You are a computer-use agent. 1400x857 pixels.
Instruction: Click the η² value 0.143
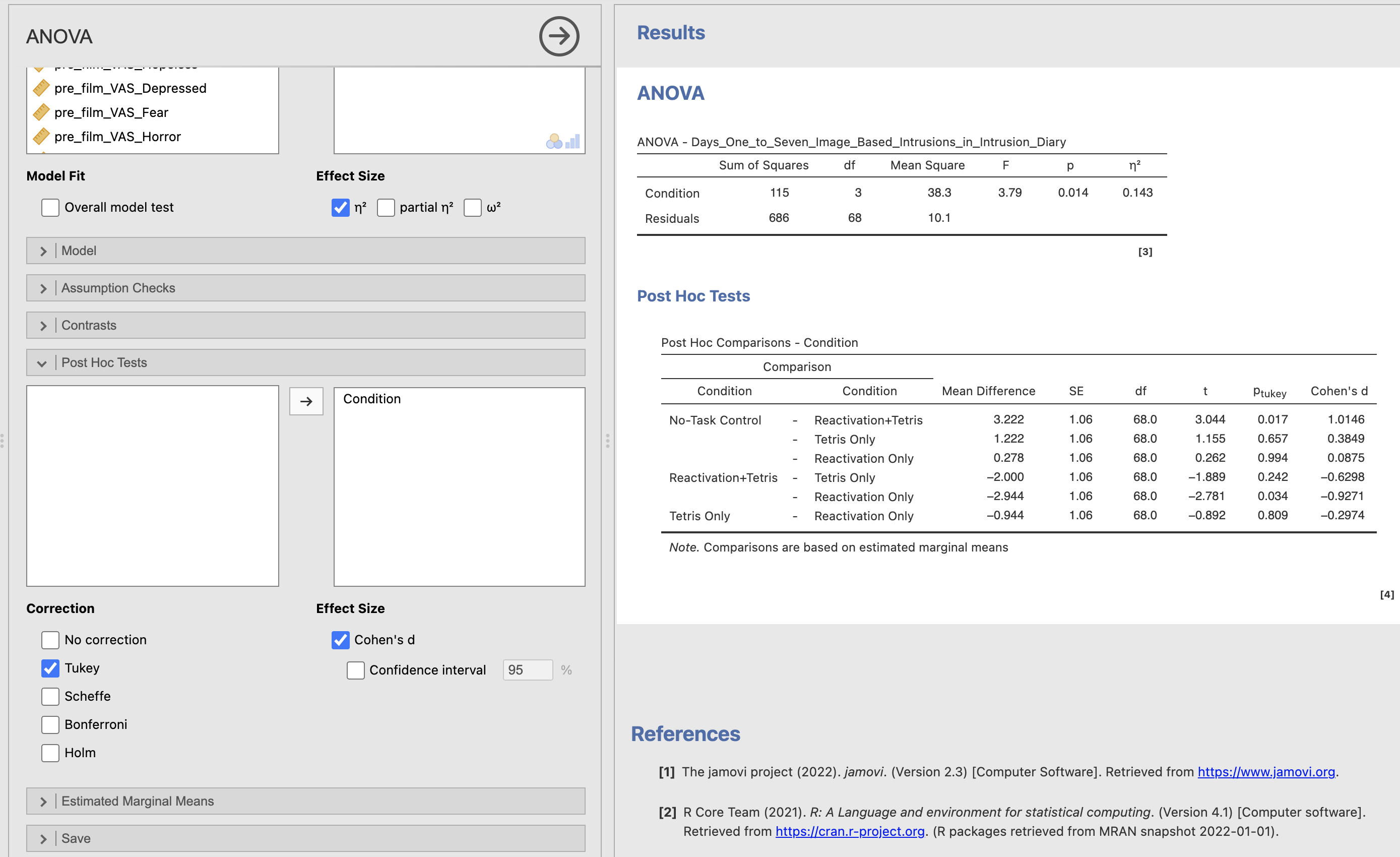tap(1137, 193)
